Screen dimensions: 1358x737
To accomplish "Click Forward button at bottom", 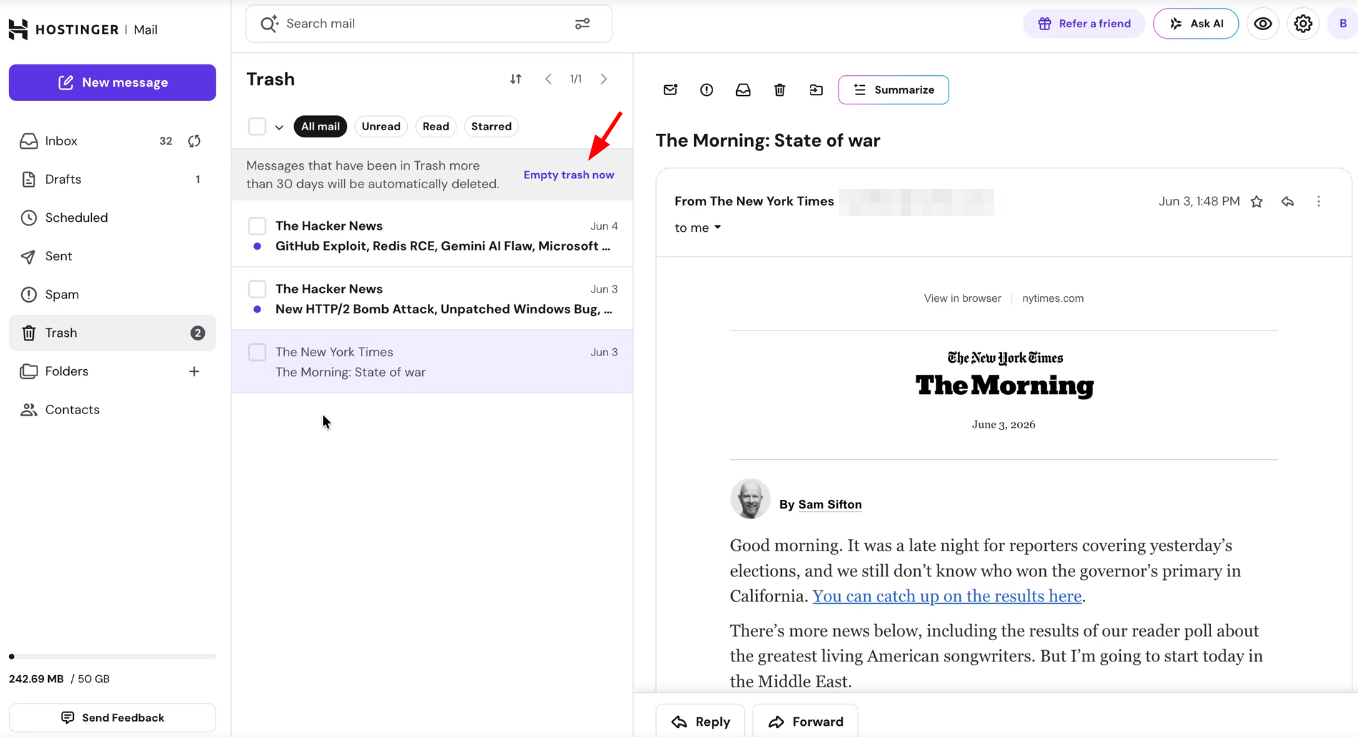I will [805, 722].
